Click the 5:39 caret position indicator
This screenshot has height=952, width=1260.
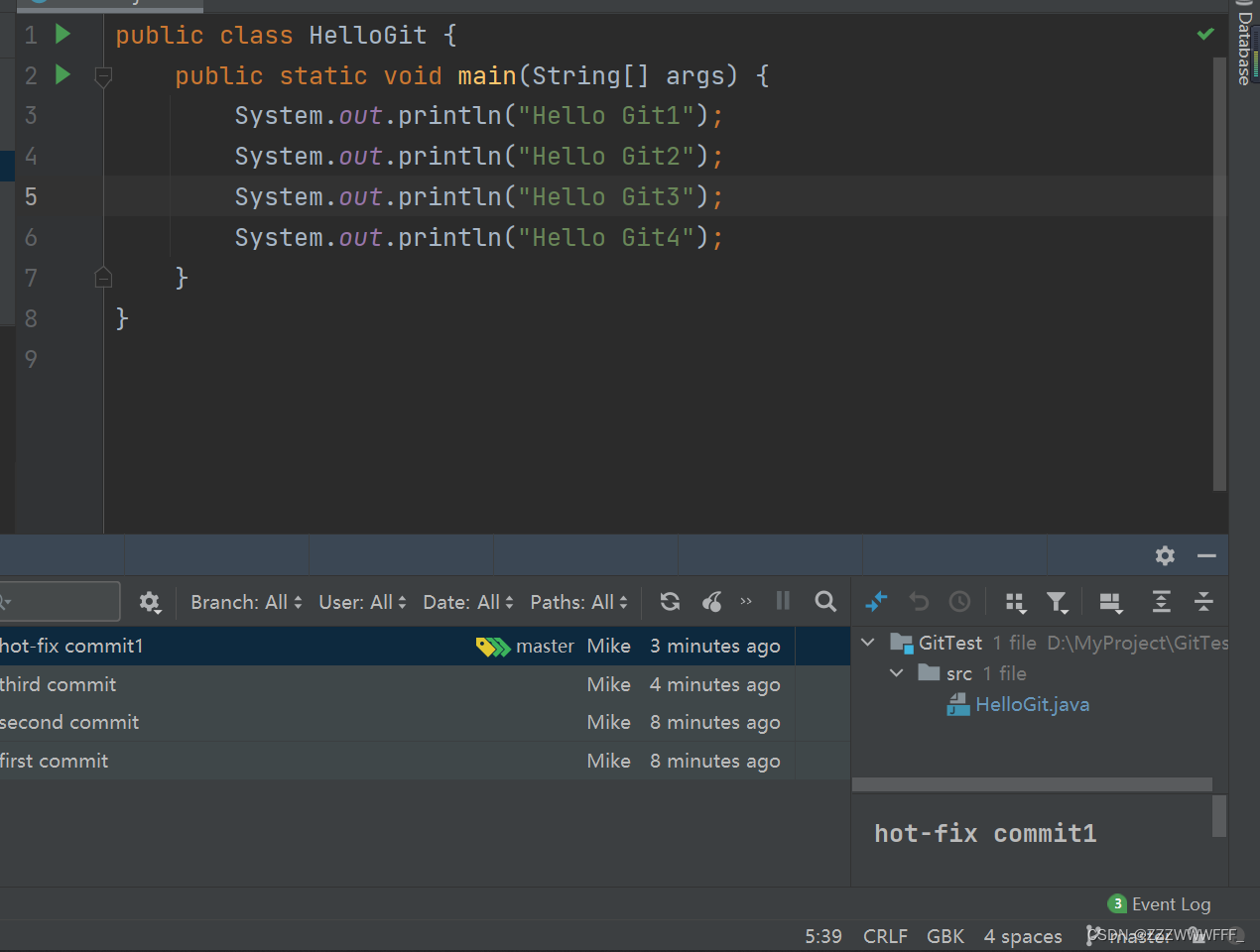(823, 936)
